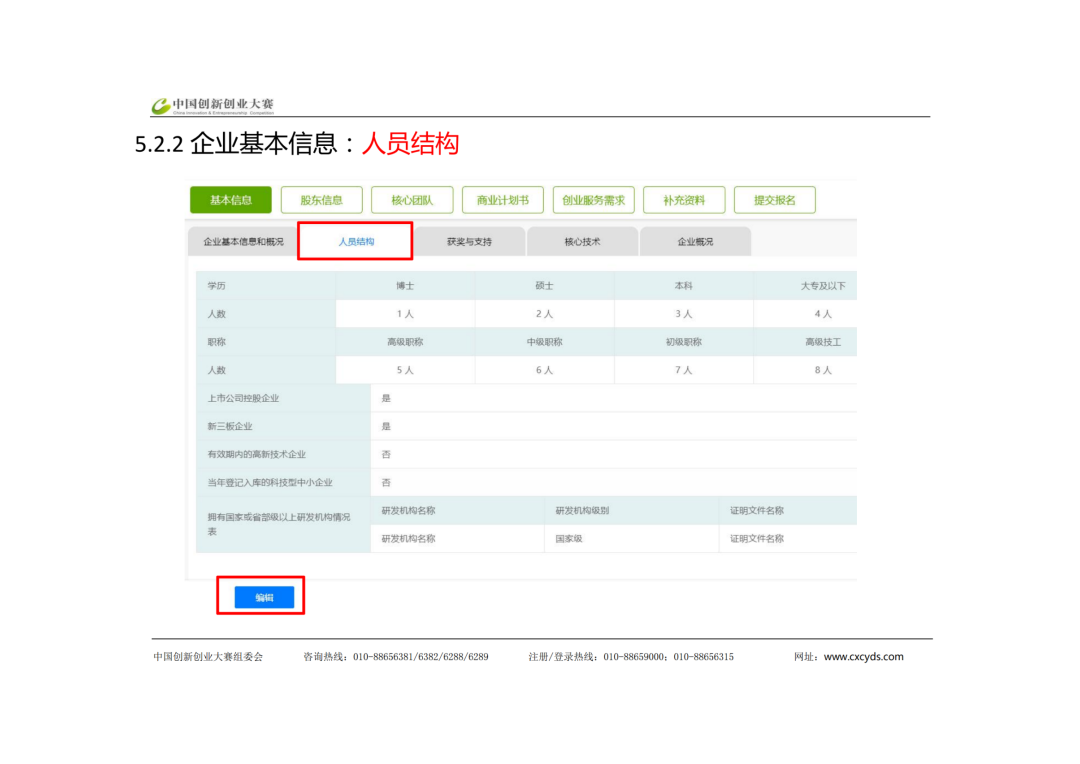Click the 博士 headcount cell showing 1人
1080x764 pixels.
405,313
